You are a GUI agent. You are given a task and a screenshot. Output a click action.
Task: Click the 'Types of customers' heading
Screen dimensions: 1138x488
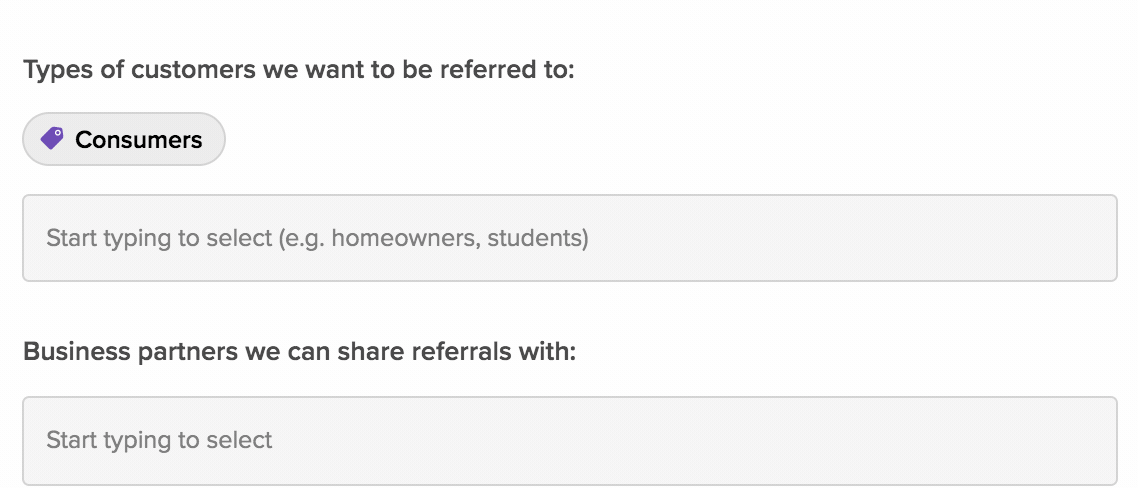tap(298, 70)
